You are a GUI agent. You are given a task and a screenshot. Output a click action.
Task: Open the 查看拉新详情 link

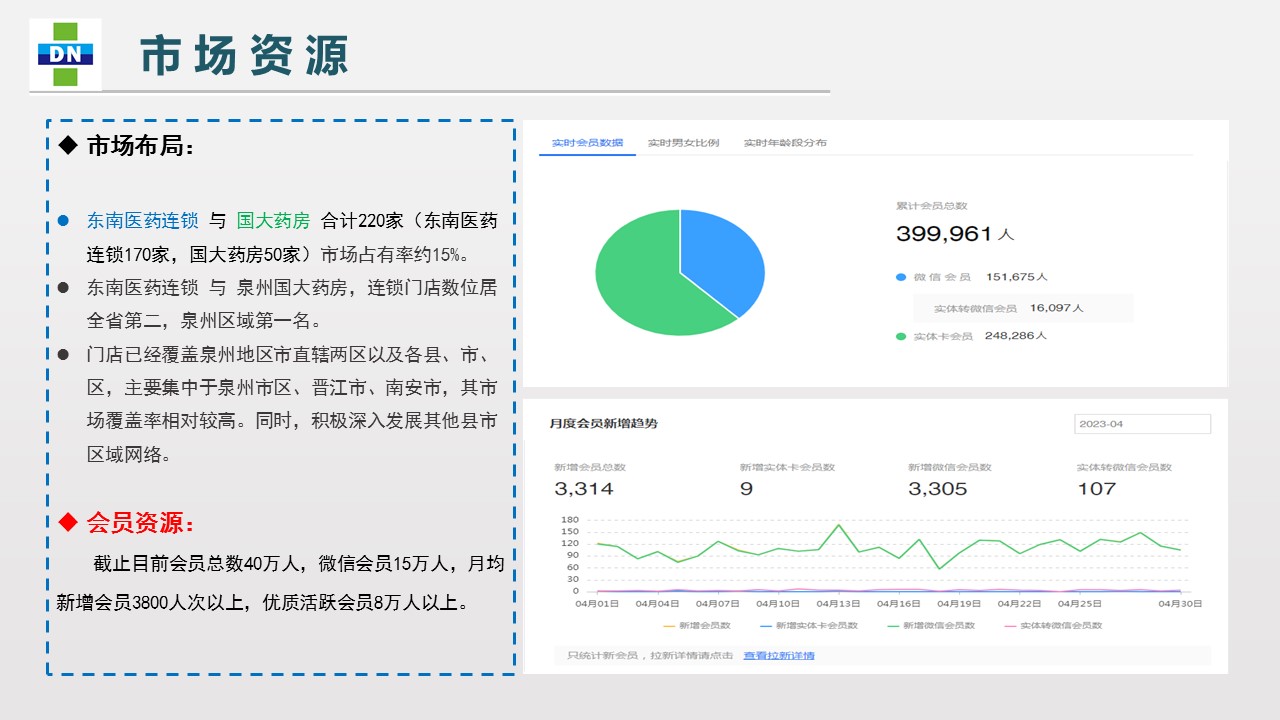click(x=779, y=656)
